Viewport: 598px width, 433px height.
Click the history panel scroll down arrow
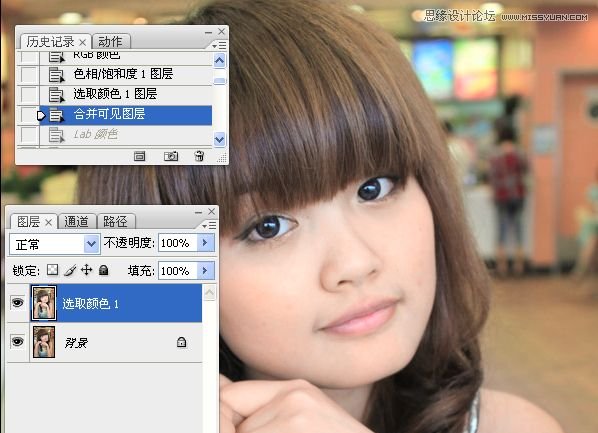[x=220, y=139]
